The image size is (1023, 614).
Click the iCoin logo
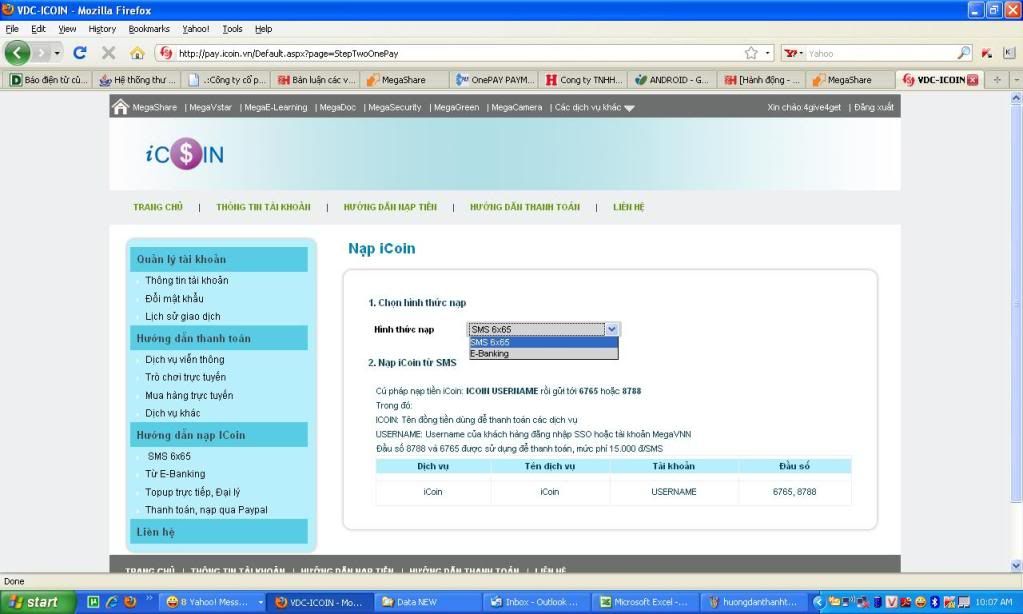185,154
